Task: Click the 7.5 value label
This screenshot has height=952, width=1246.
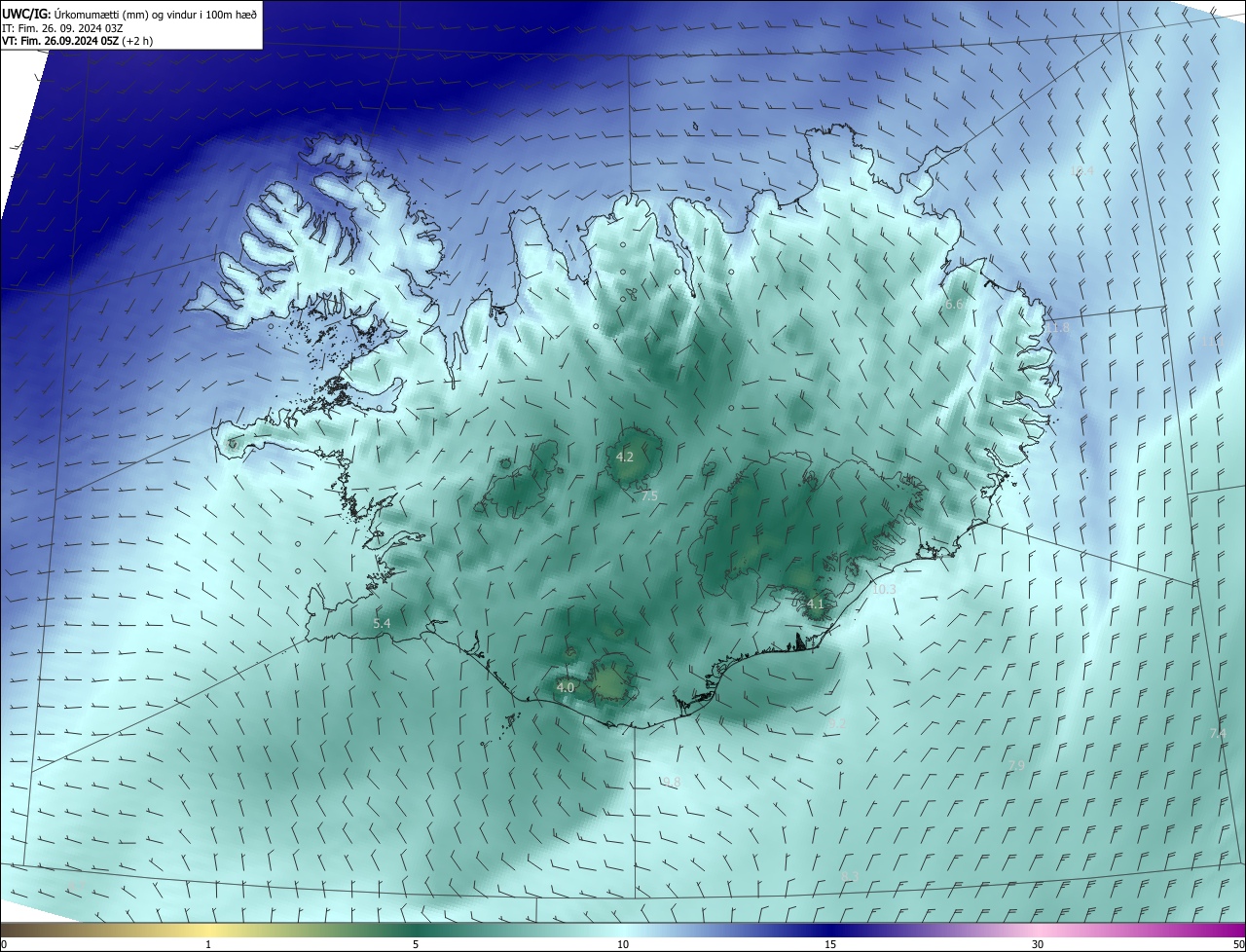Action: pyautogui.click(x=649, y=495)
